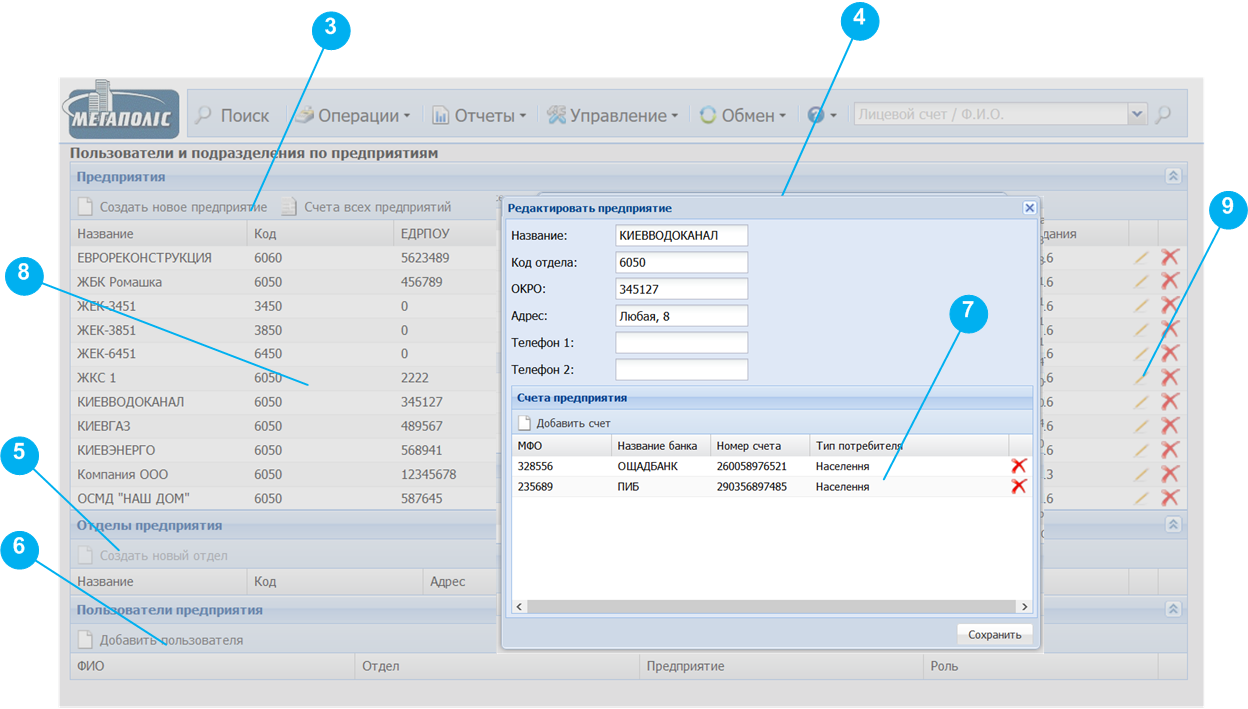Delete the ЖКС 1 enterprise row
Viewport: 1248px width, 709px height.
[x=1170, y=377]
